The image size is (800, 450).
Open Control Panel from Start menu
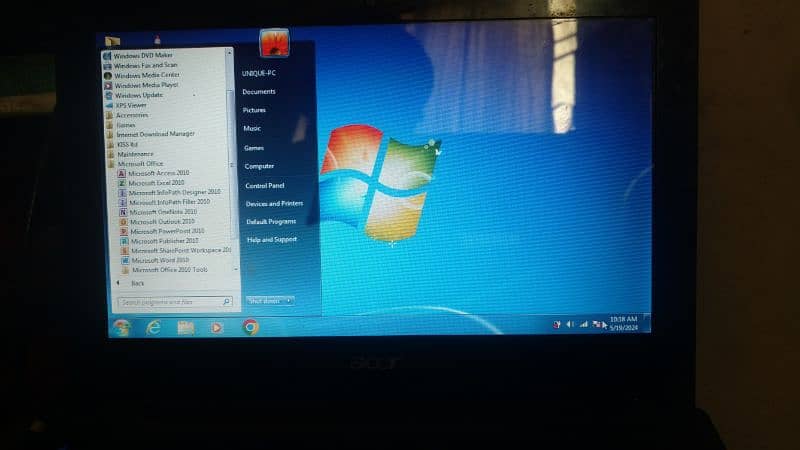point(265,185)
